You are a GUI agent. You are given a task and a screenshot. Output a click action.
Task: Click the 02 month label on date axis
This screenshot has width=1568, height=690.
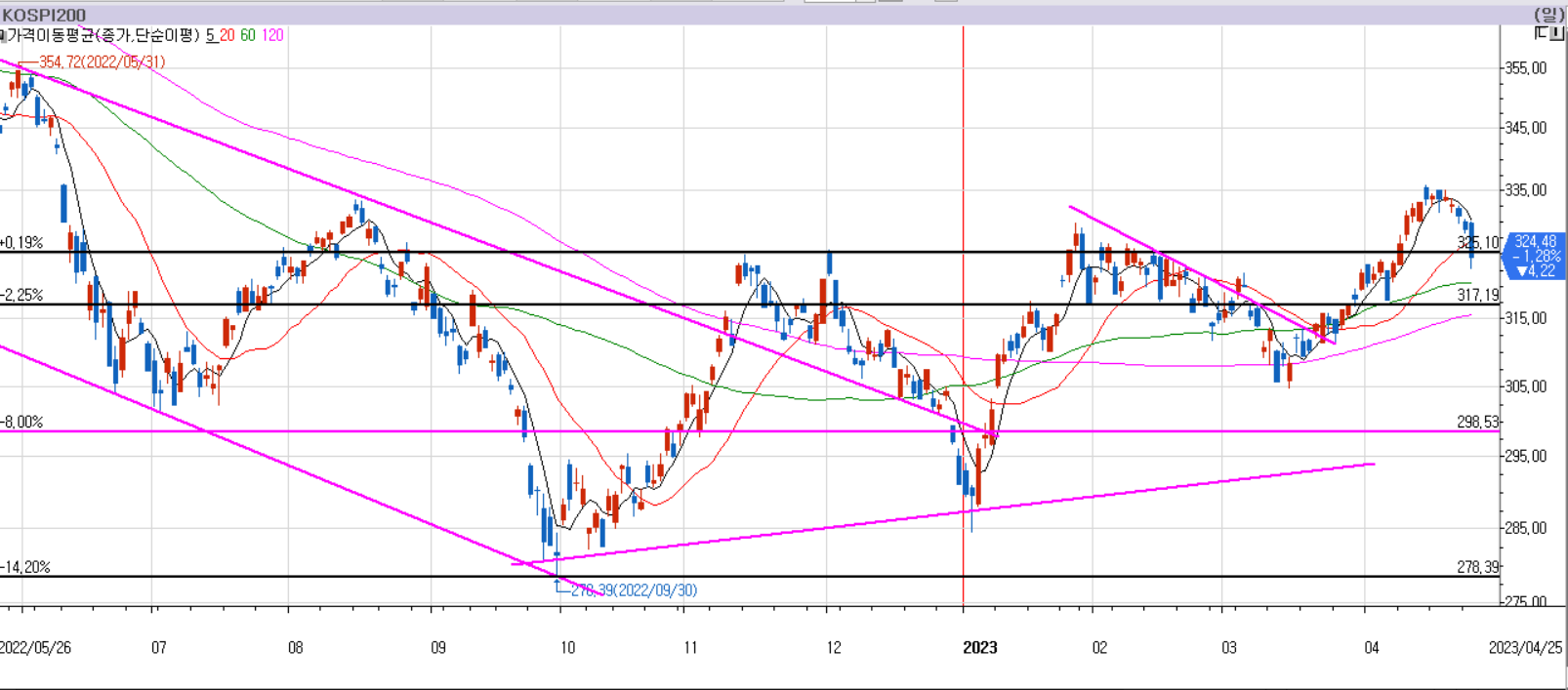1099,647
